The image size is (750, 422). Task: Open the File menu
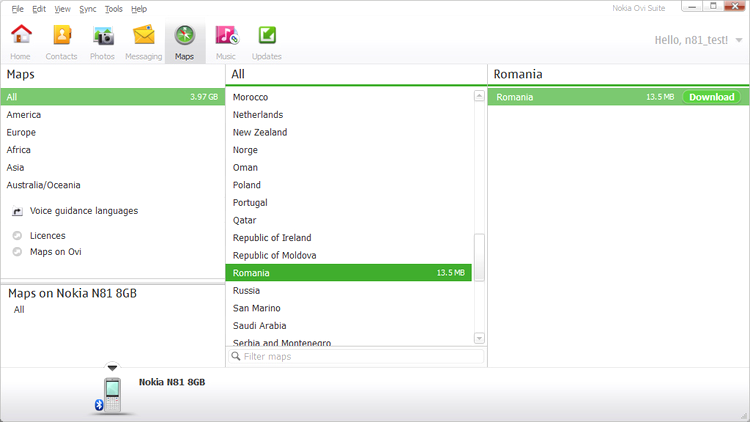18,9
